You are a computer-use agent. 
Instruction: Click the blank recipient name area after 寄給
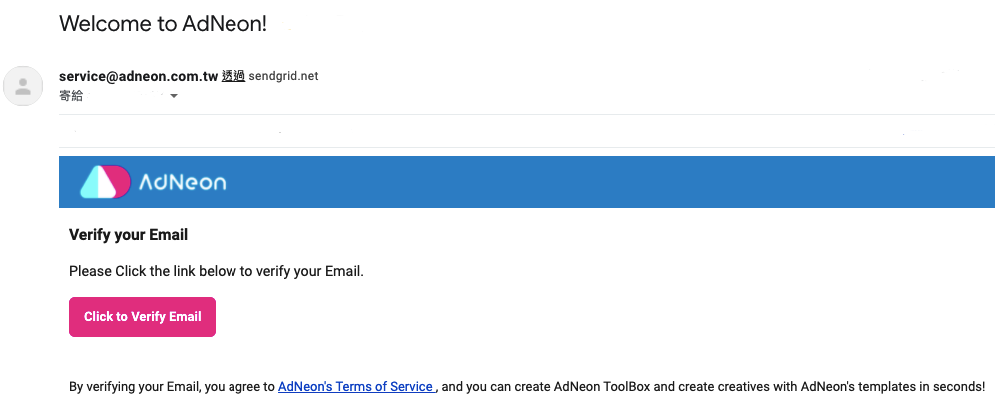[126, 96]
